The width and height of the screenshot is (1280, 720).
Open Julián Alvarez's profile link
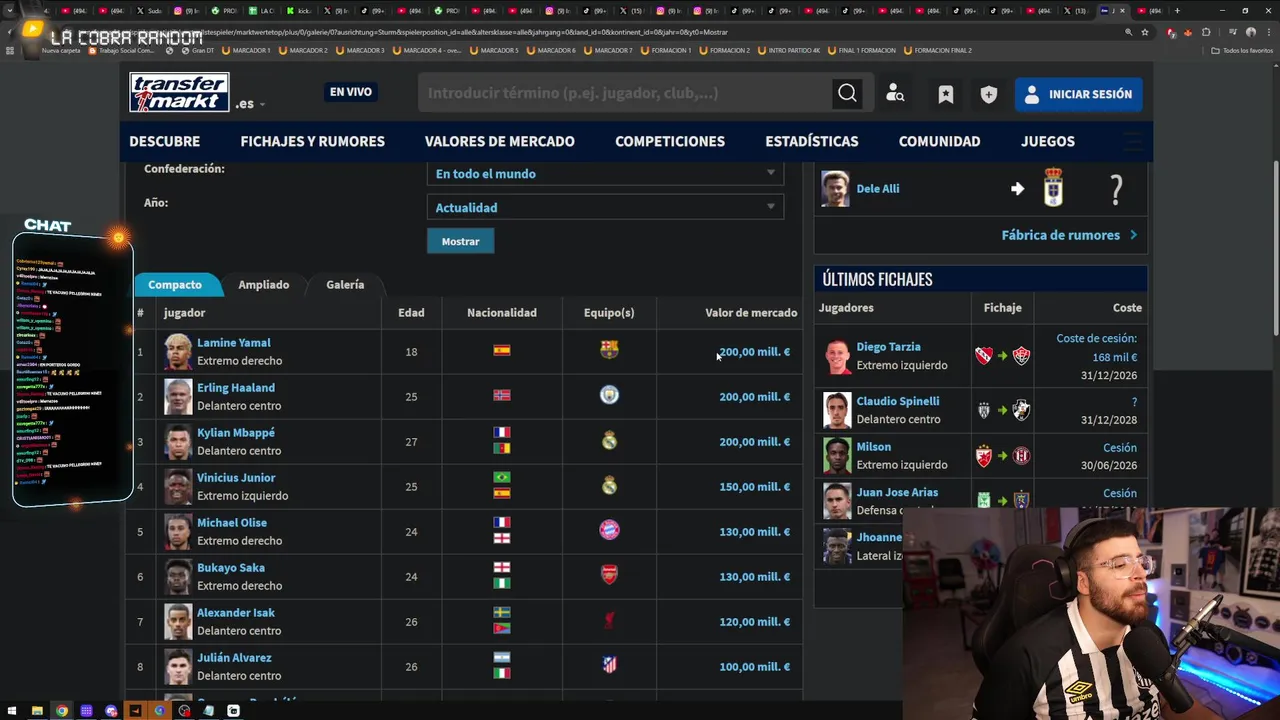coord(234,658)
